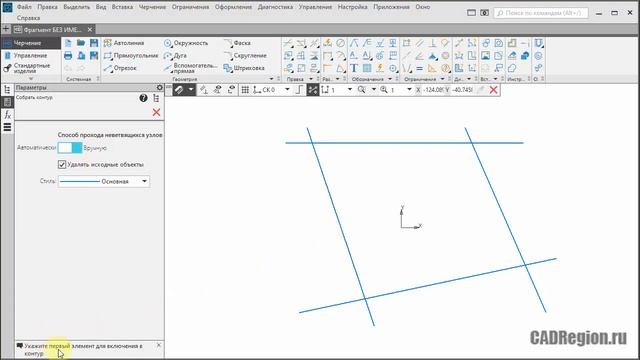Viewport: 640px width, 360px height.
Task: Select the Окружность circle tool
Action: click(186, 43)
